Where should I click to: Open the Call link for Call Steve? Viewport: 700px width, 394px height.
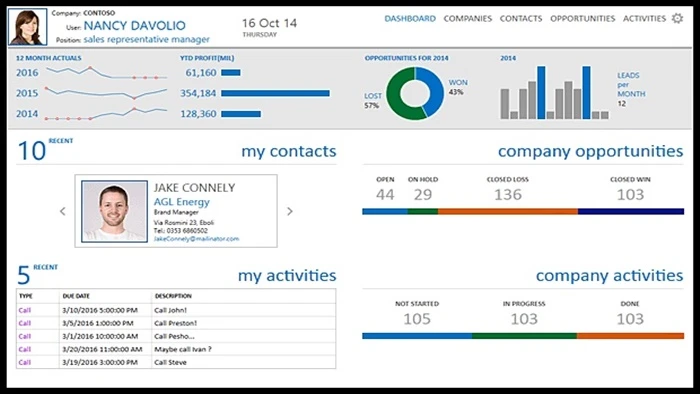[25, 362]
